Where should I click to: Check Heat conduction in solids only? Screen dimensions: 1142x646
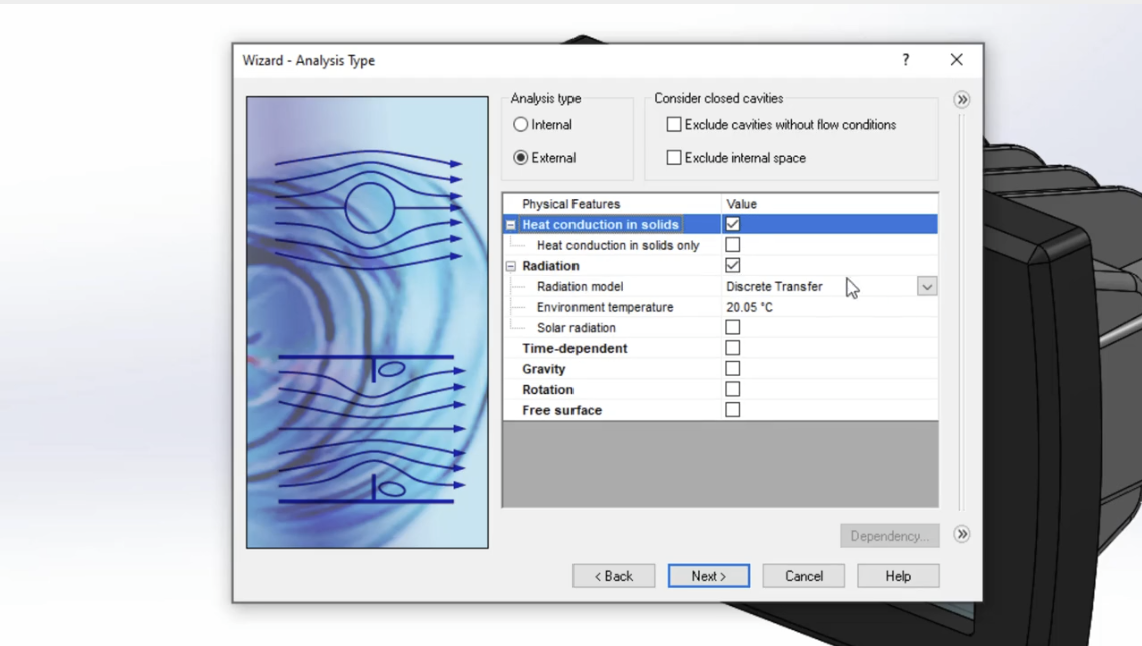[732, 245]
